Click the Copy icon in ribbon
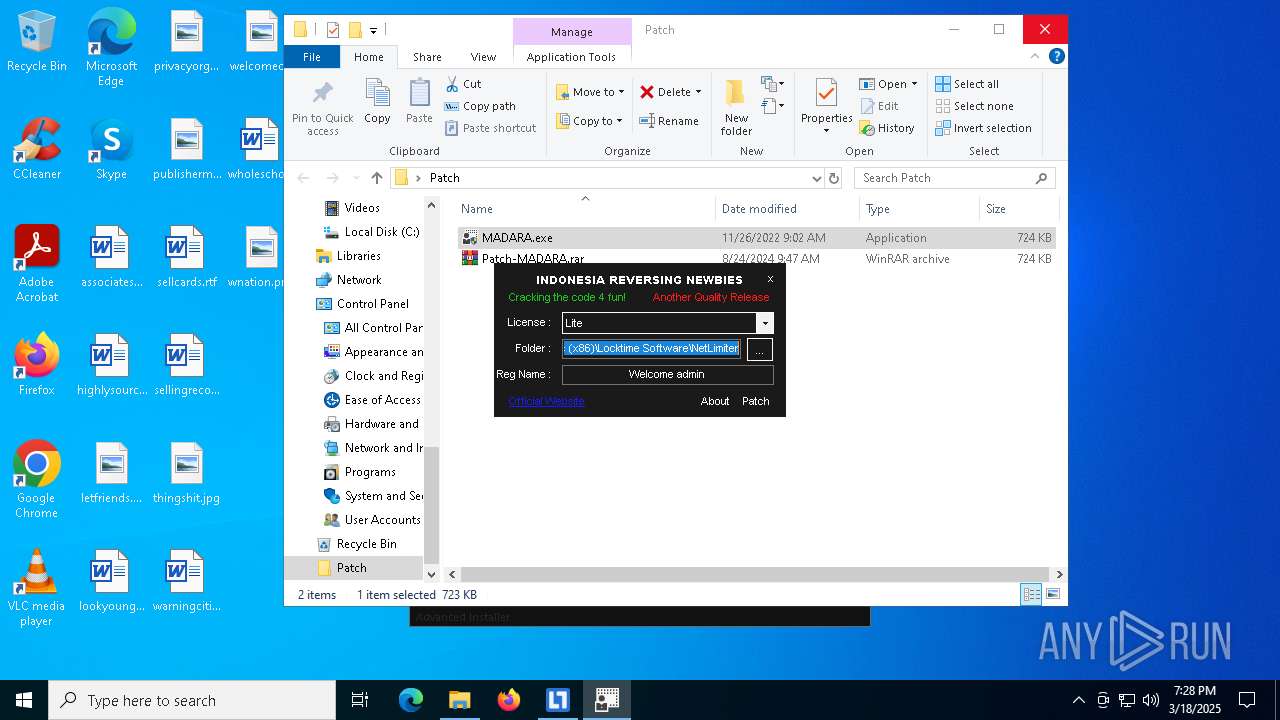The image size is (1280, 720). (377, 101)
